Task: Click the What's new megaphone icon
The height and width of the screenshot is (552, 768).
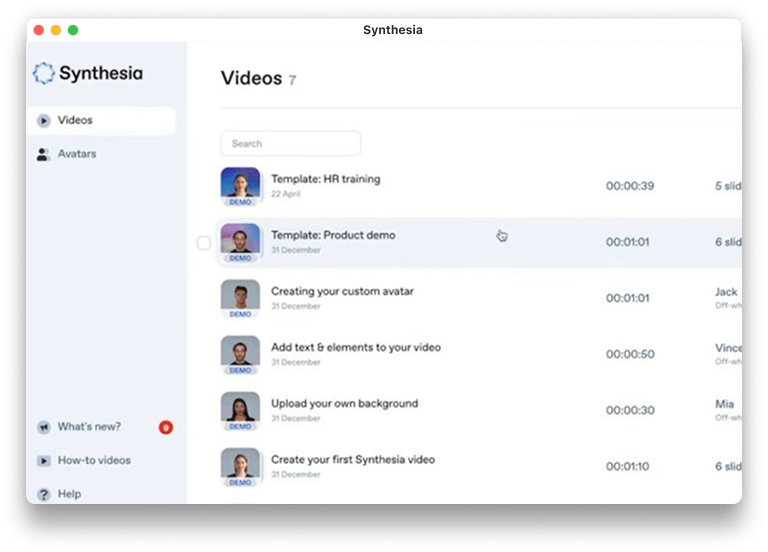Action: (x=44, y=427)
